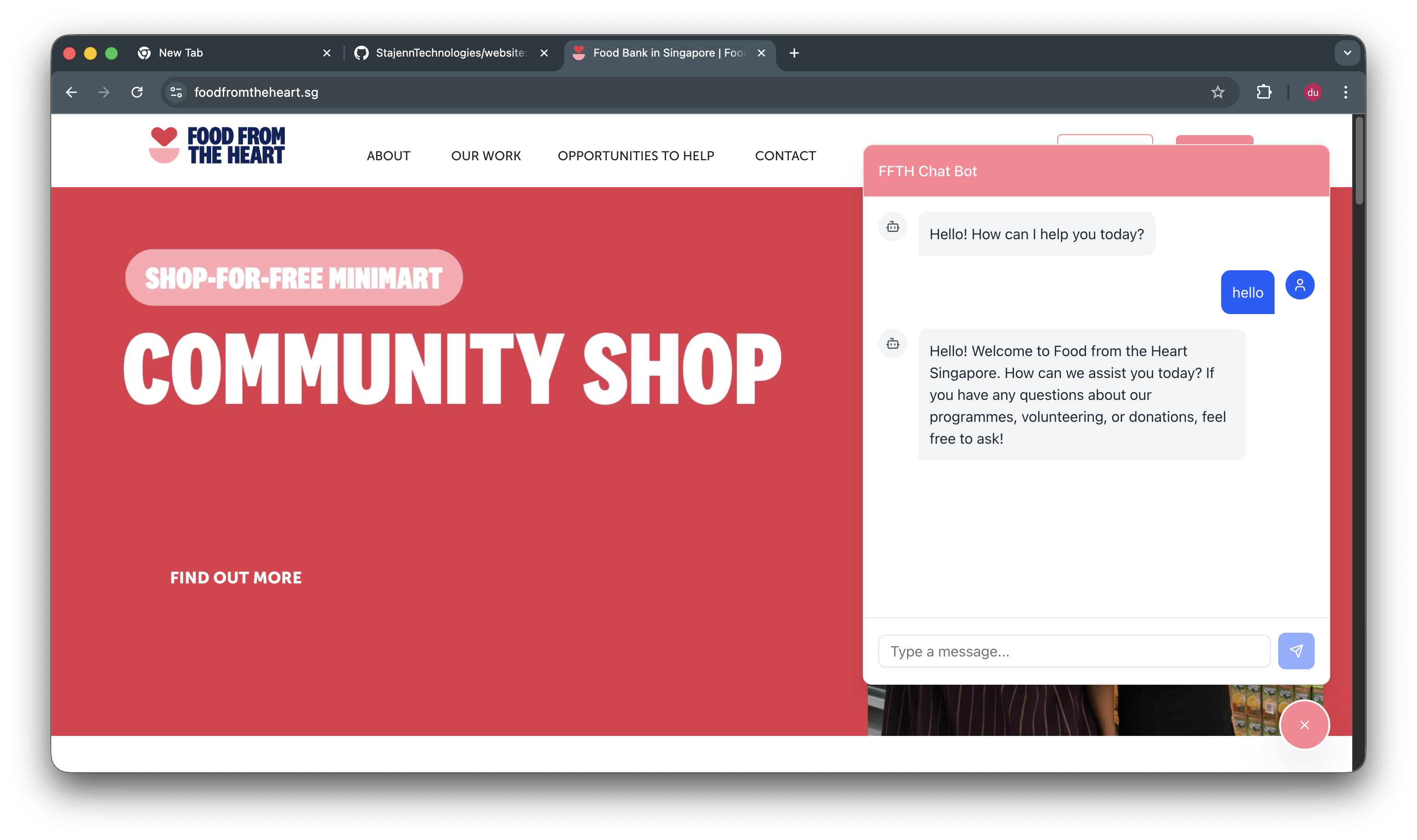Click the FFTH Chat Bot header title
1417x840 pixels.
pos(928,171)
